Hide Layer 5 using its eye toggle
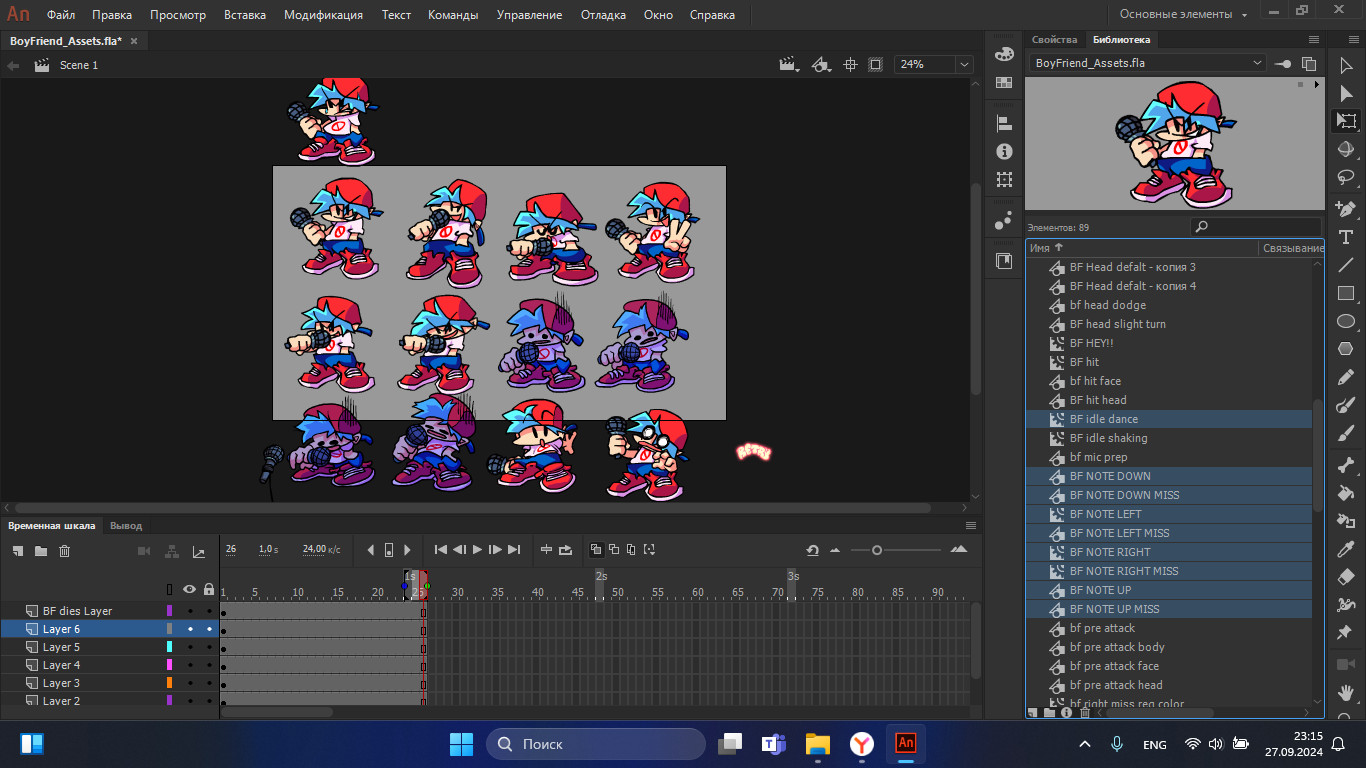 coord(189,647)
